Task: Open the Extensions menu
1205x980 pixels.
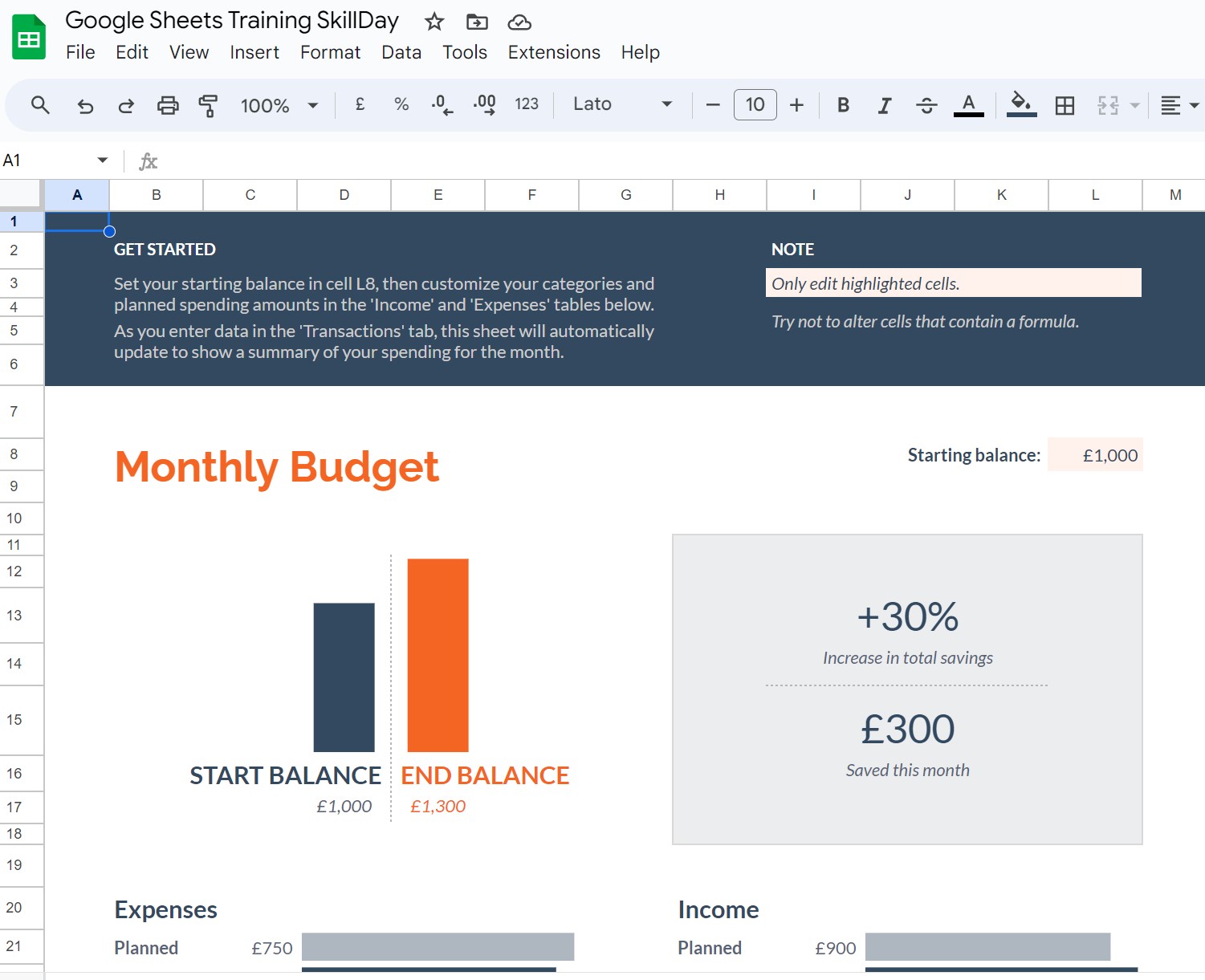Action: tap(553, 51)
